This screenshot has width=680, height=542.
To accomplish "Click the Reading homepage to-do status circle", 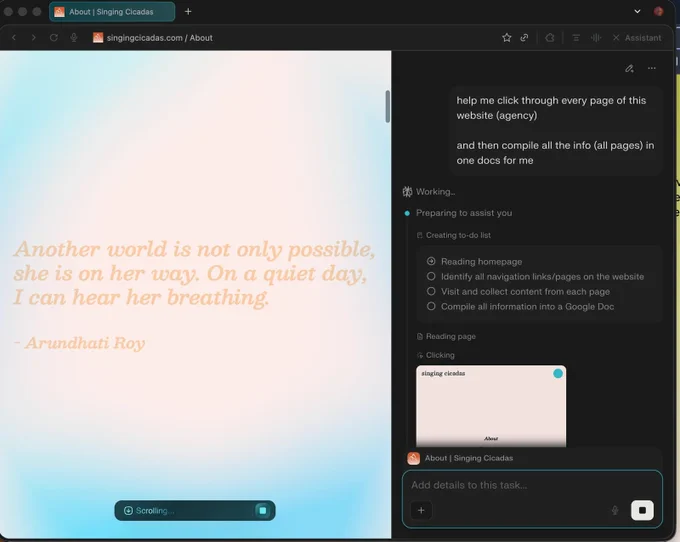I will tap(431, 261).
